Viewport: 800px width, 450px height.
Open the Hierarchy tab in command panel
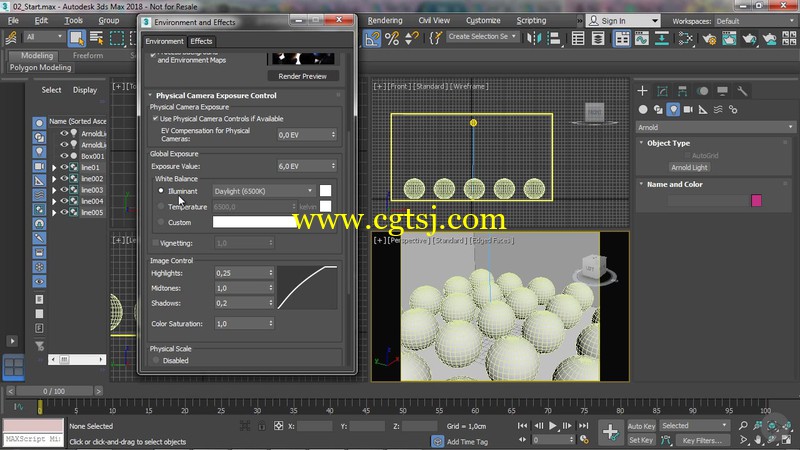(682, 91)
